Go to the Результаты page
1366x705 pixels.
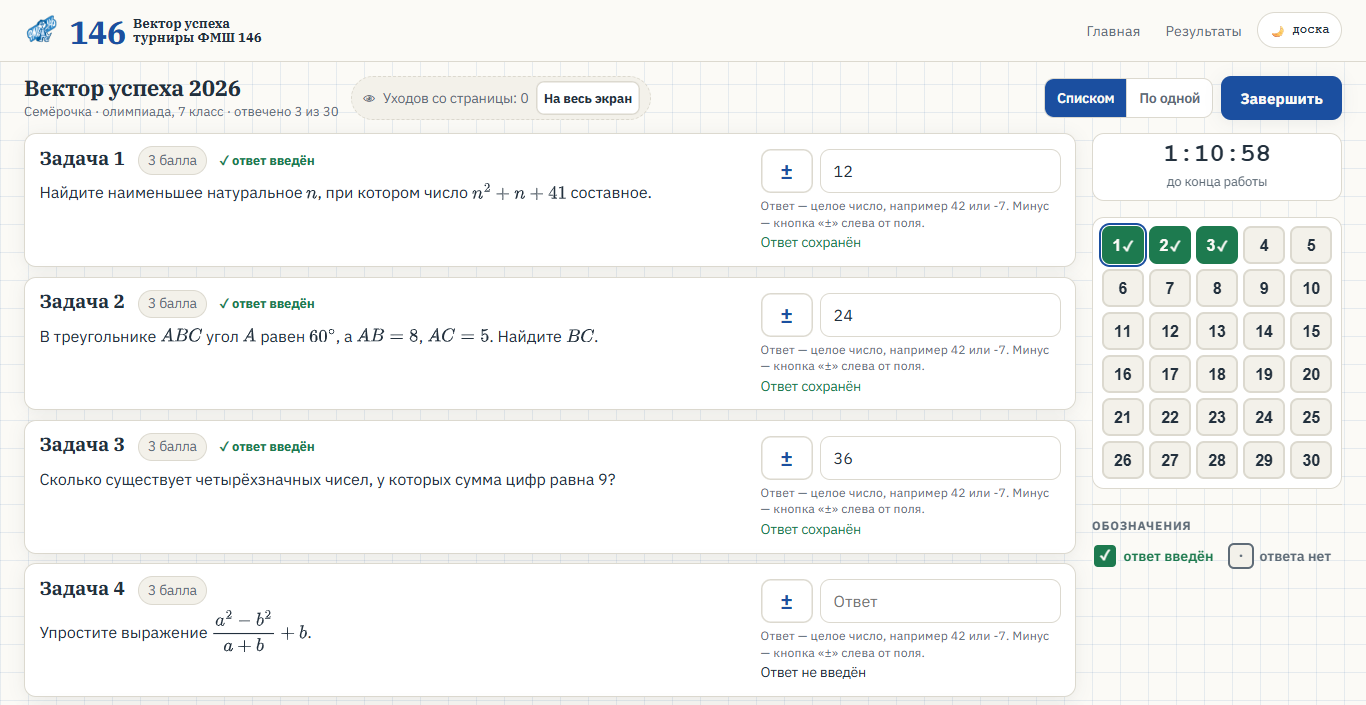click(1203, 31)
